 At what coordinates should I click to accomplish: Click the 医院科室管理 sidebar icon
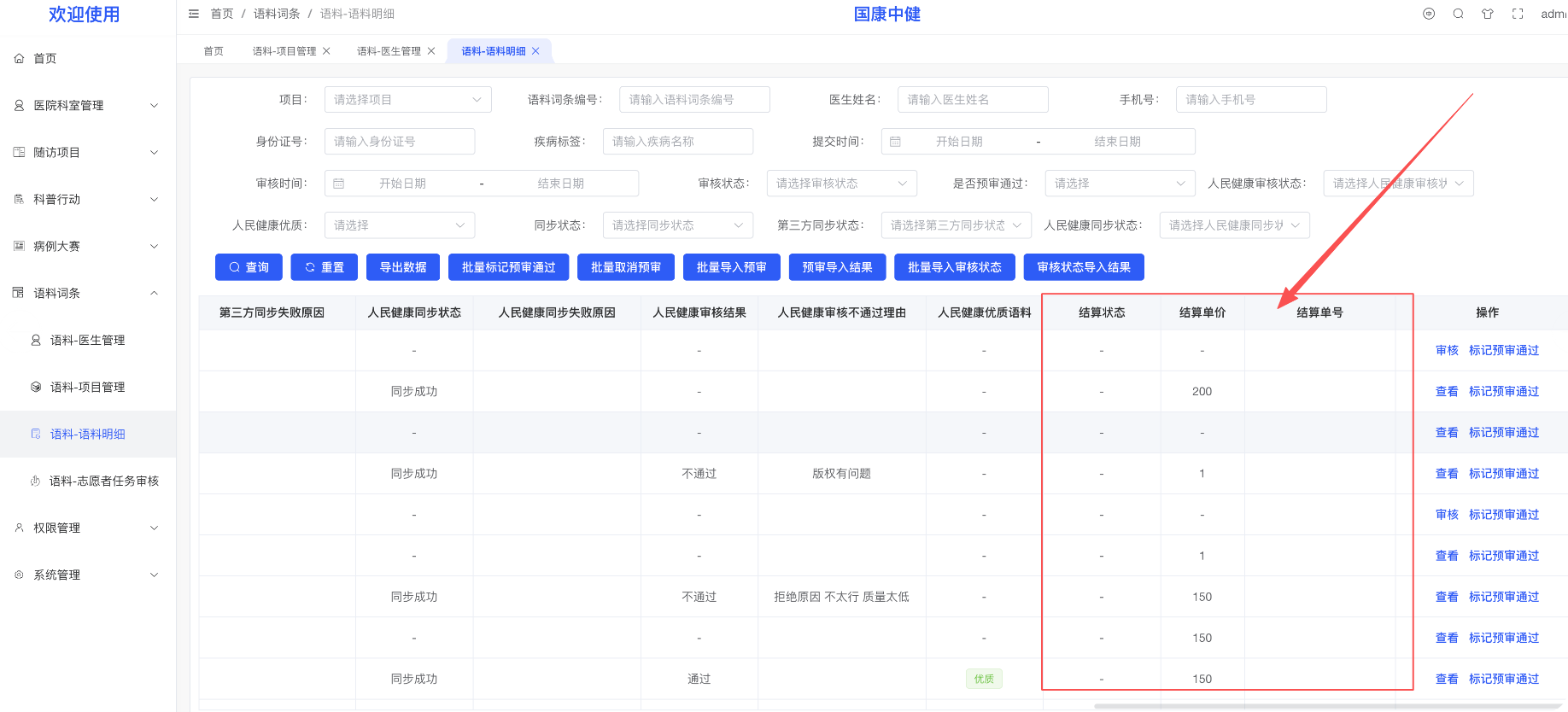[x=19, y=105]
